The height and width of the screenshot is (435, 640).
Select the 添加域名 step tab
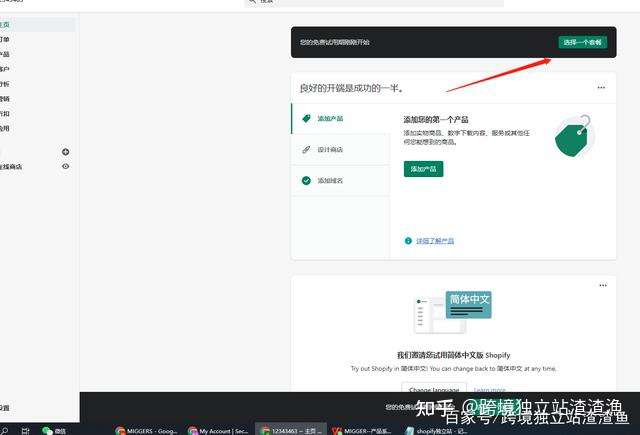pos(340,180)
